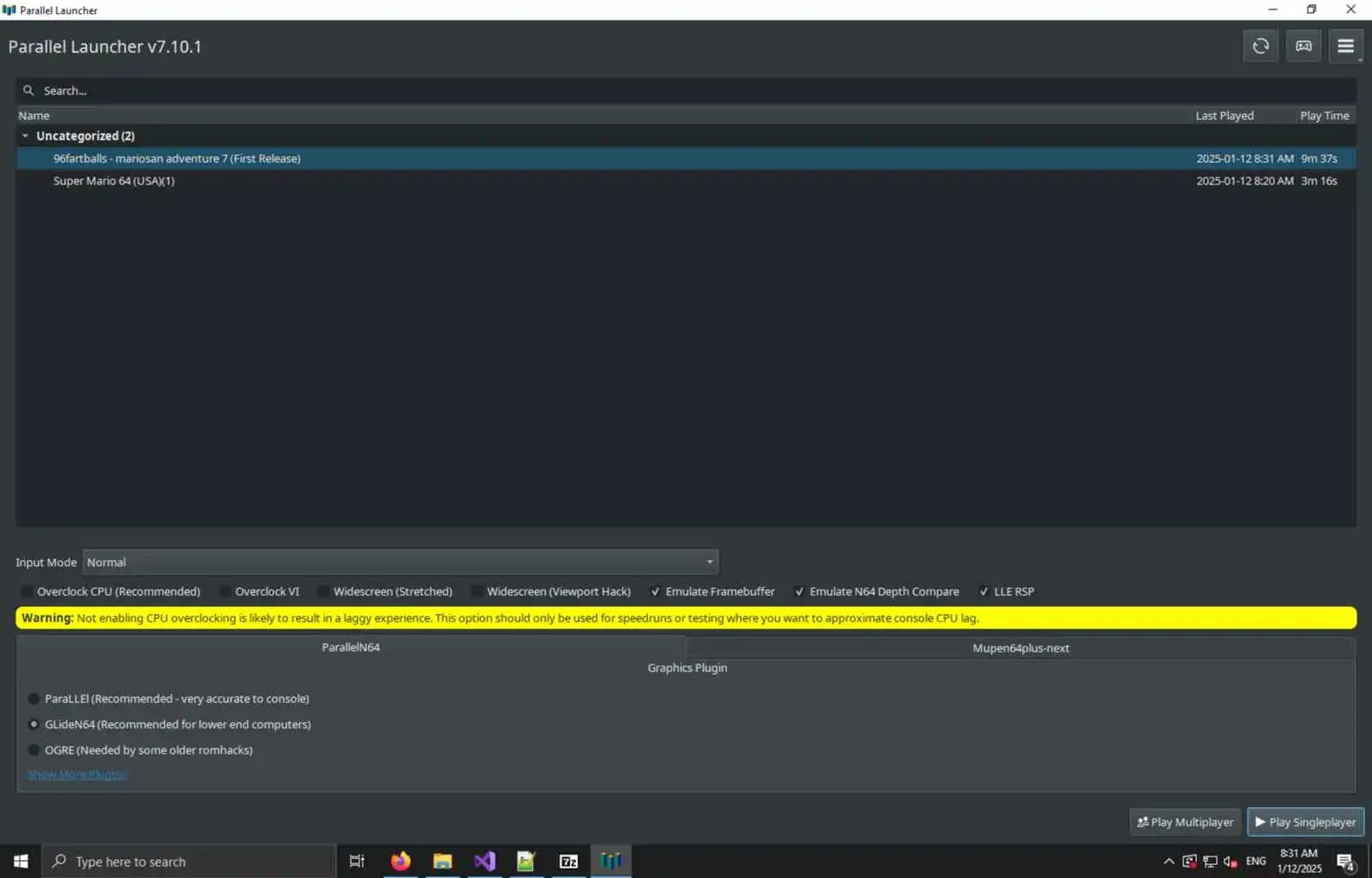Image resolution: width=1372 pixels, height=878 pixels.
Task: Click the Parallel Launcher taskbar icon
Action: click(x=611, y=861)
